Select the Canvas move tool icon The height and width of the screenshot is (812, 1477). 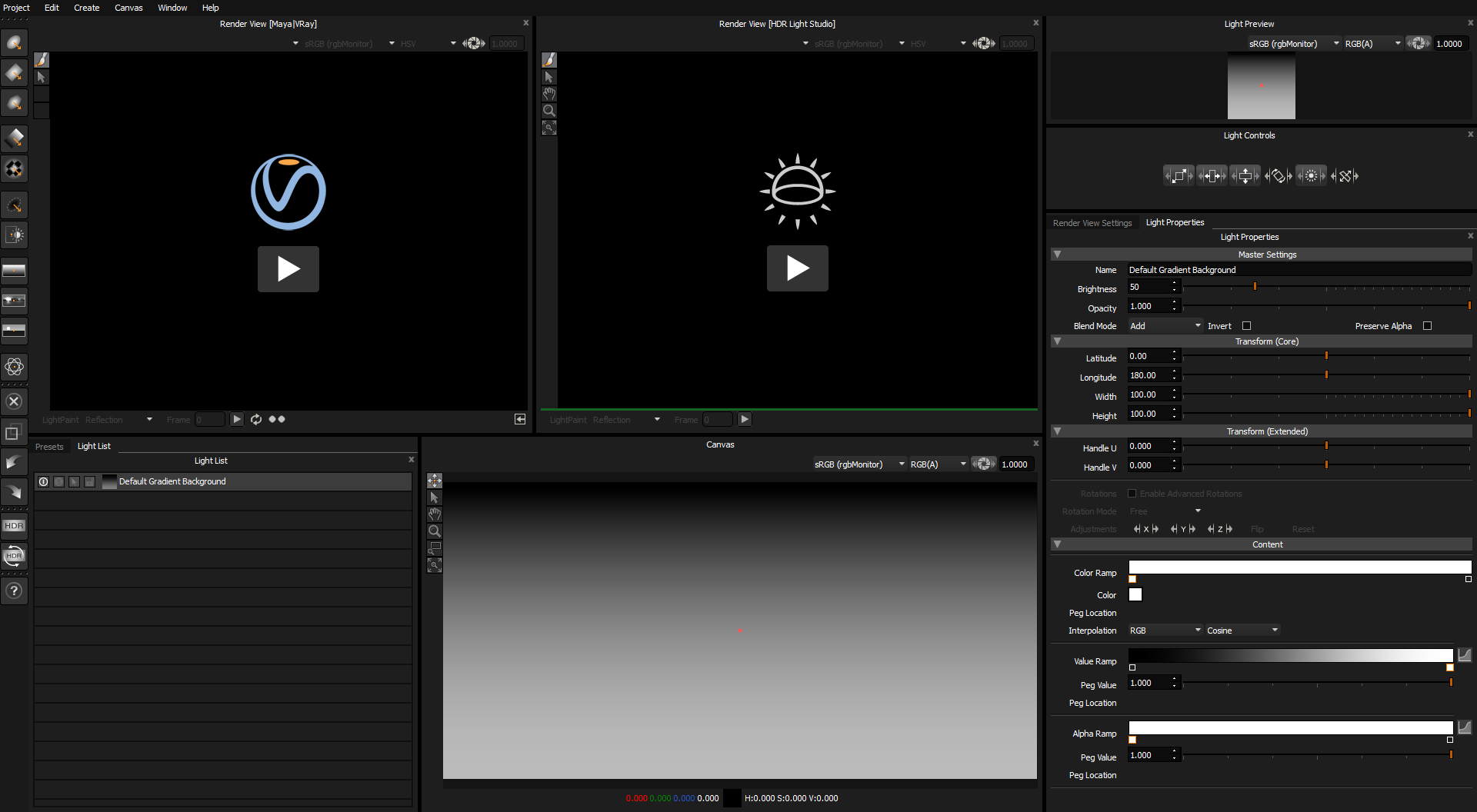(x=435, y=481)
